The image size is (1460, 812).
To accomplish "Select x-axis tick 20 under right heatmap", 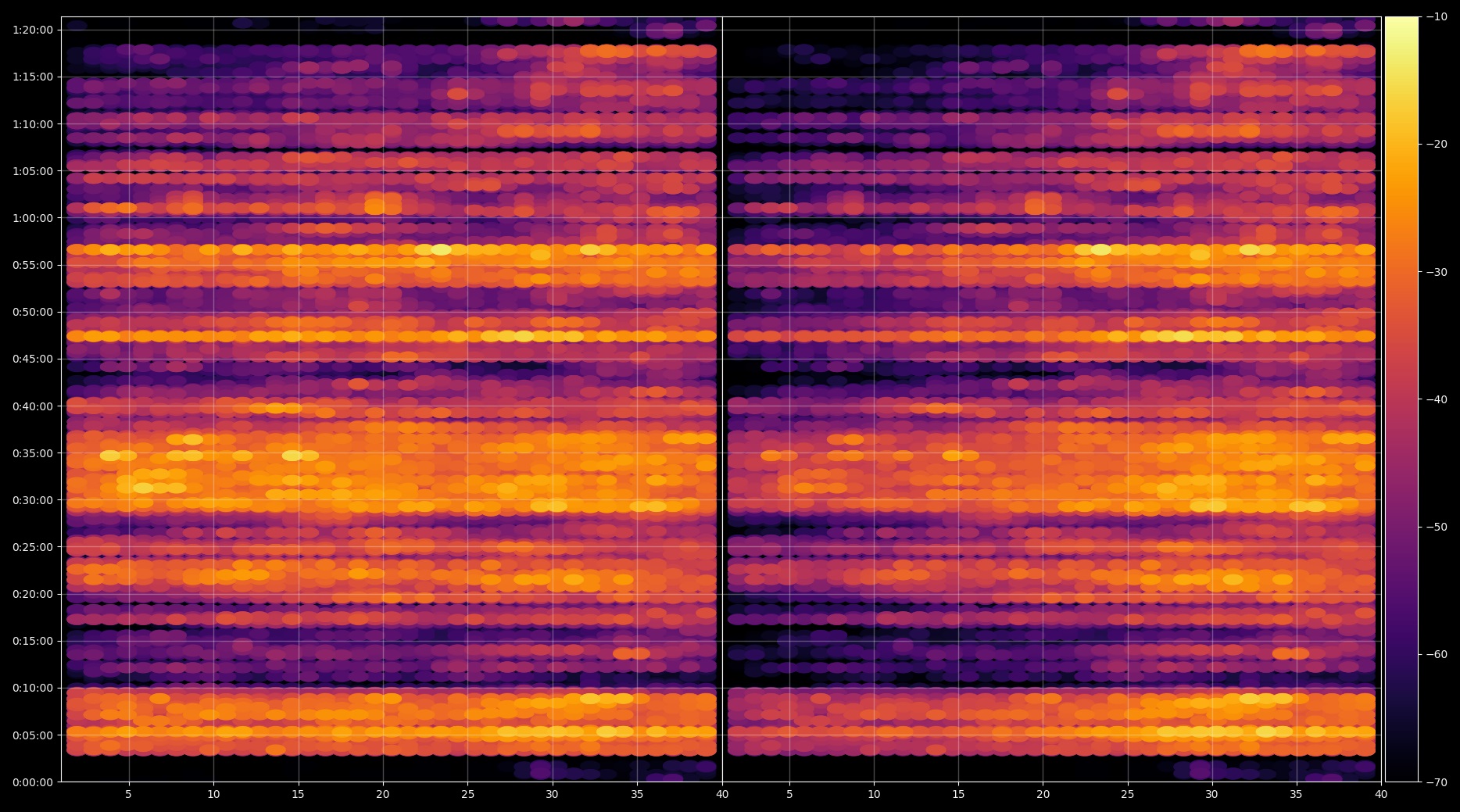I will [1043, 794].
